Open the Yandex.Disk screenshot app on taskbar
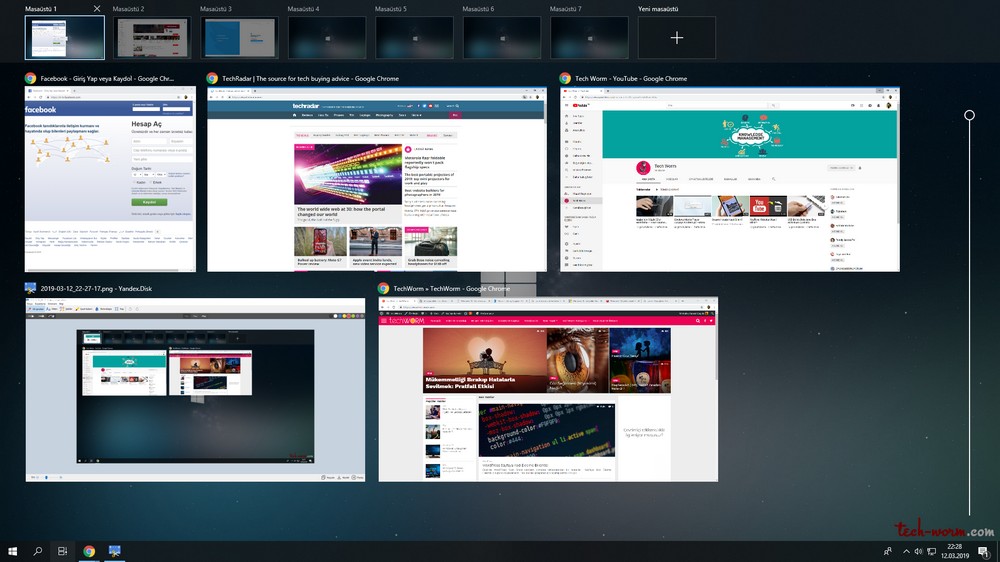 coord(115,551)
